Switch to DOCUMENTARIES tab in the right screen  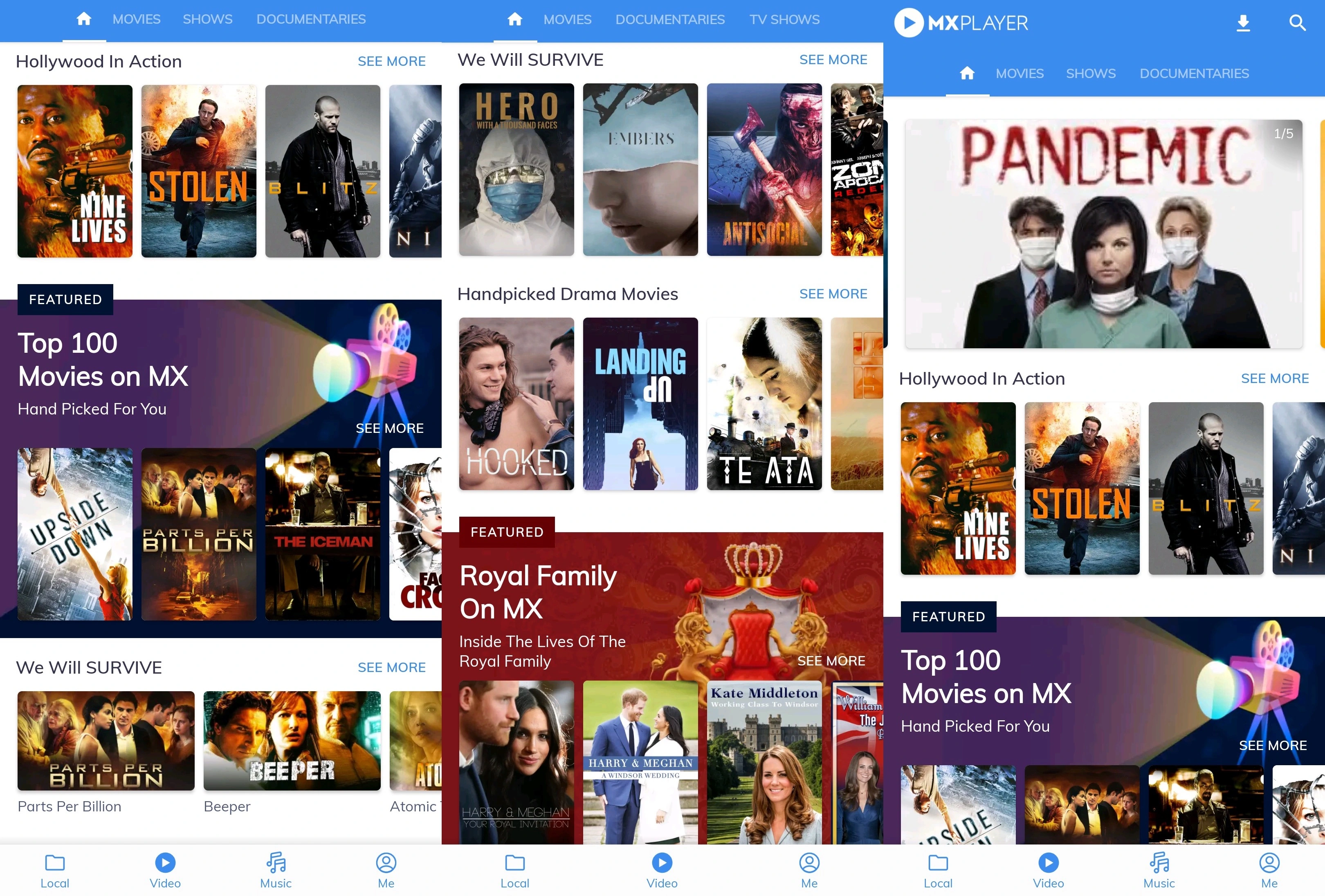click(x=1194, y=74)
